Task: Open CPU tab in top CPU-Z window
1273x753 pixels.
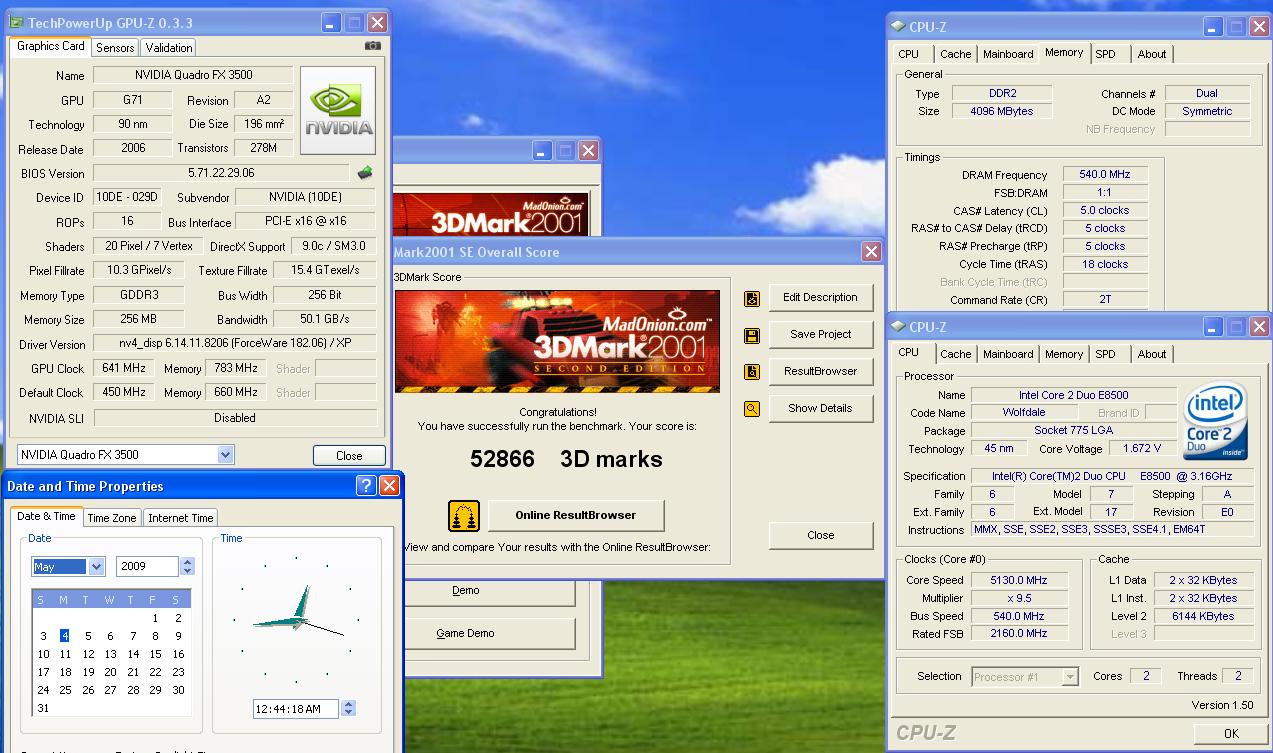Action: [908, 54]
